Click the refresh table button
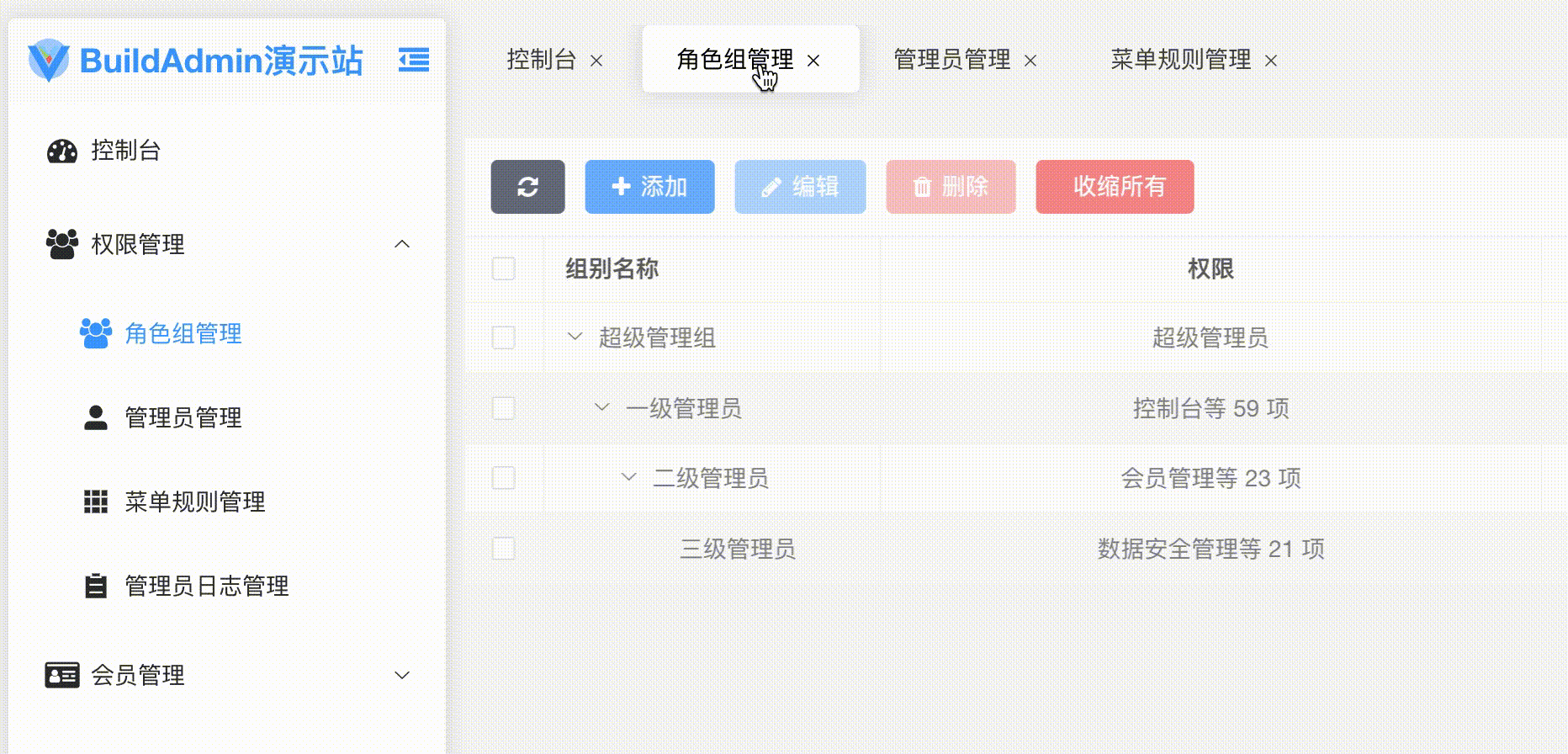The width and height of the screenshot is (1568, 754). coord(527,187)
